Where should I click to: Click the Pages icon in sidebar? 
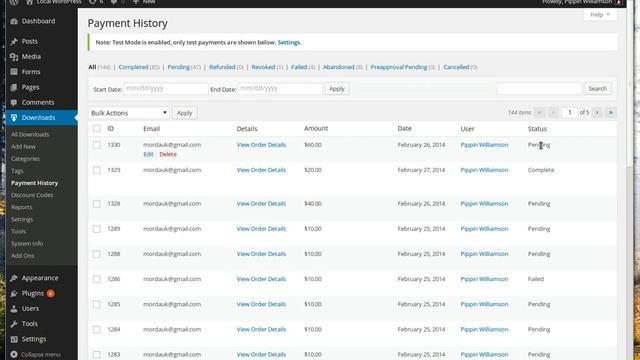(x=14, y=87)
